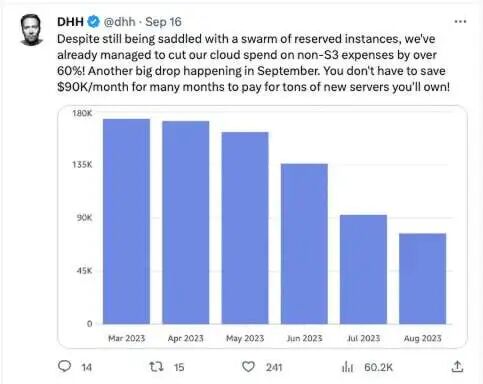Viewport: 483px width, 384px height.
Task: Click the 241 likes count
Action: (274, 367)
